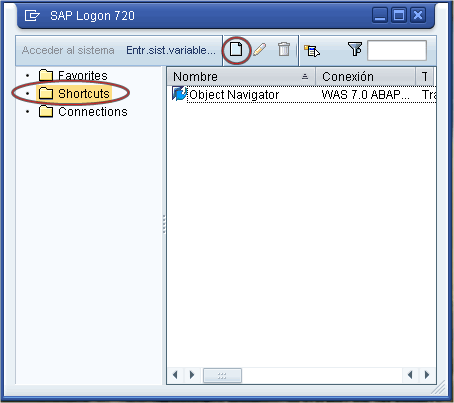The height and width of the screenshot is (403, 454).
Task: Select the Shortcuts tree folder
Action: point(74,93)
